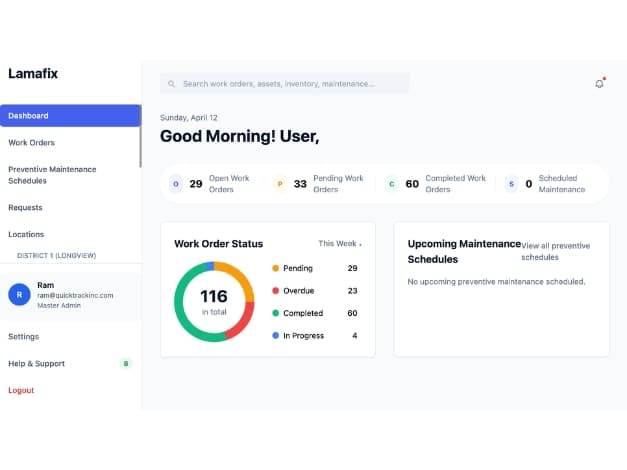Click the 0 Scheduled Maintenance stat
The image size is (627, 470).
(x=545, y=184)
